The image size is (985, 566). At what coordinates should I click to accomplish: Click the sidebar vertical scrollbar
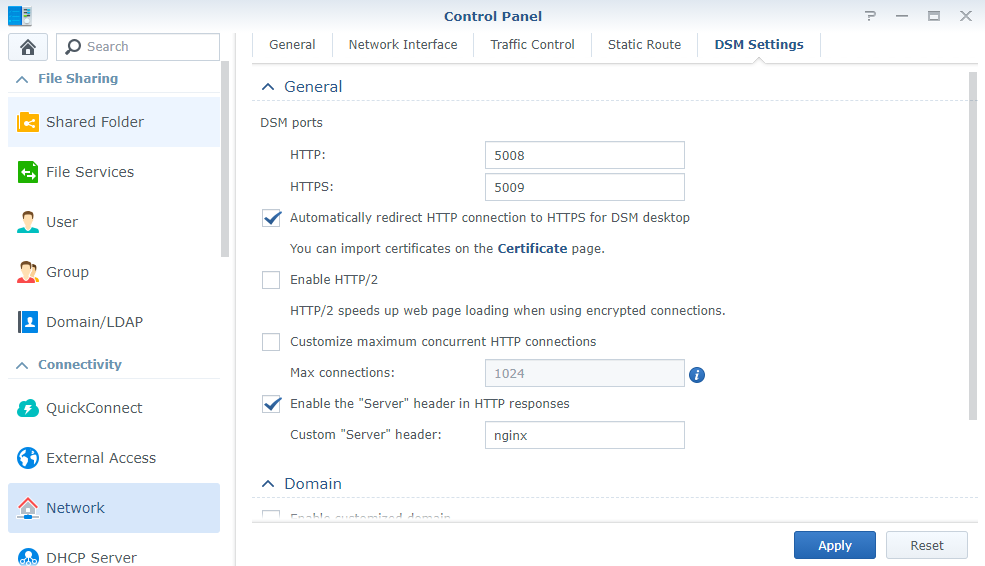tap(225, 159)
